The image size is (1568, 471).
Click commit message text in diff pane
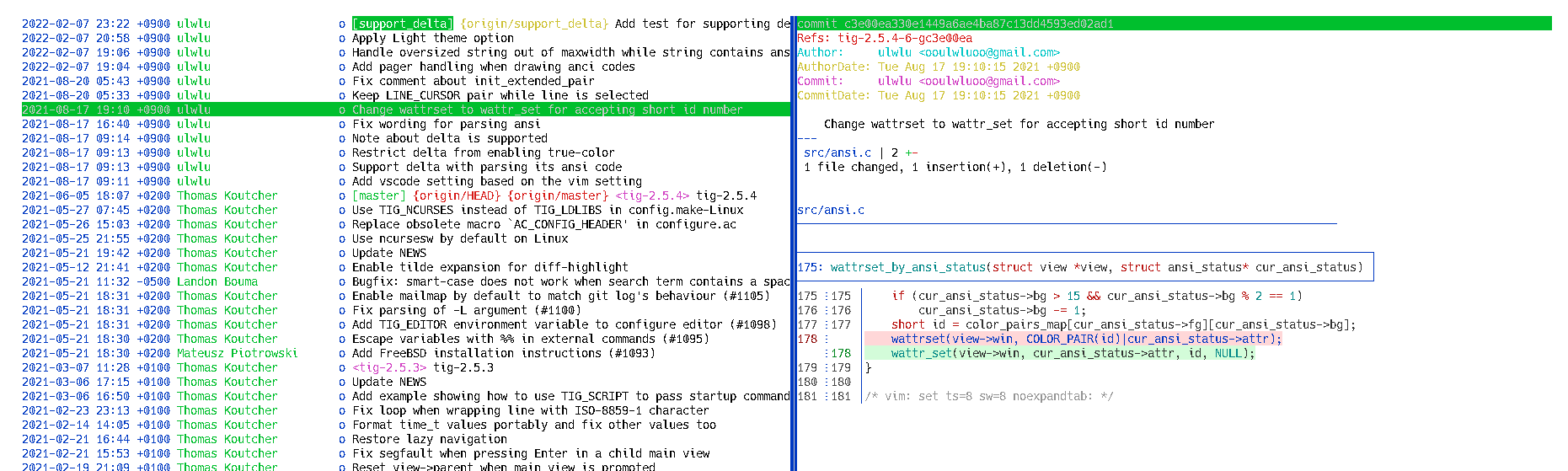pyautogui.click(x=1019, y=124)
